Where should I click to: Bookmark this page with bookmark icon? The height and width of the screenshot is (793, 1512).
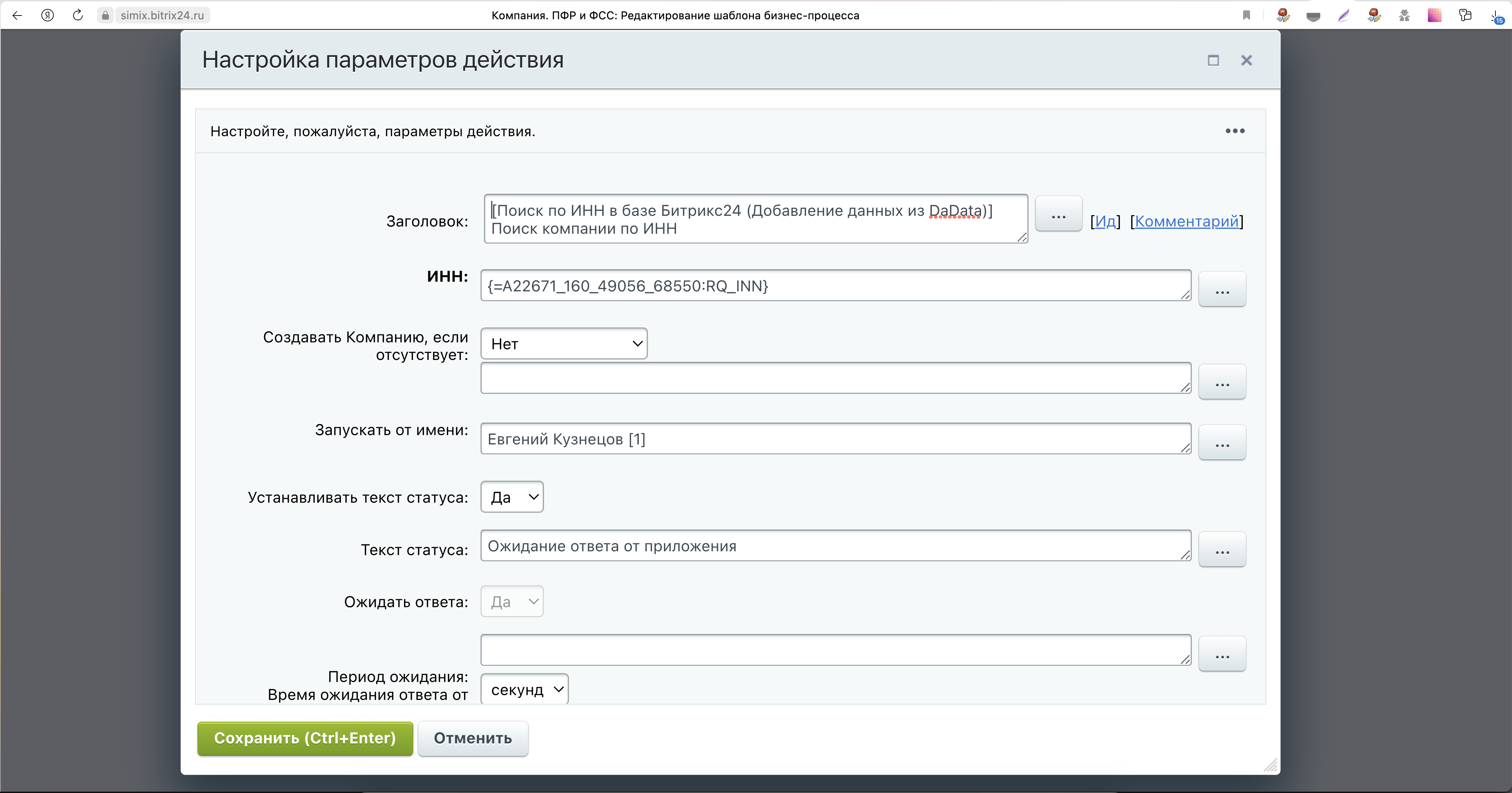click(1246, 15)
